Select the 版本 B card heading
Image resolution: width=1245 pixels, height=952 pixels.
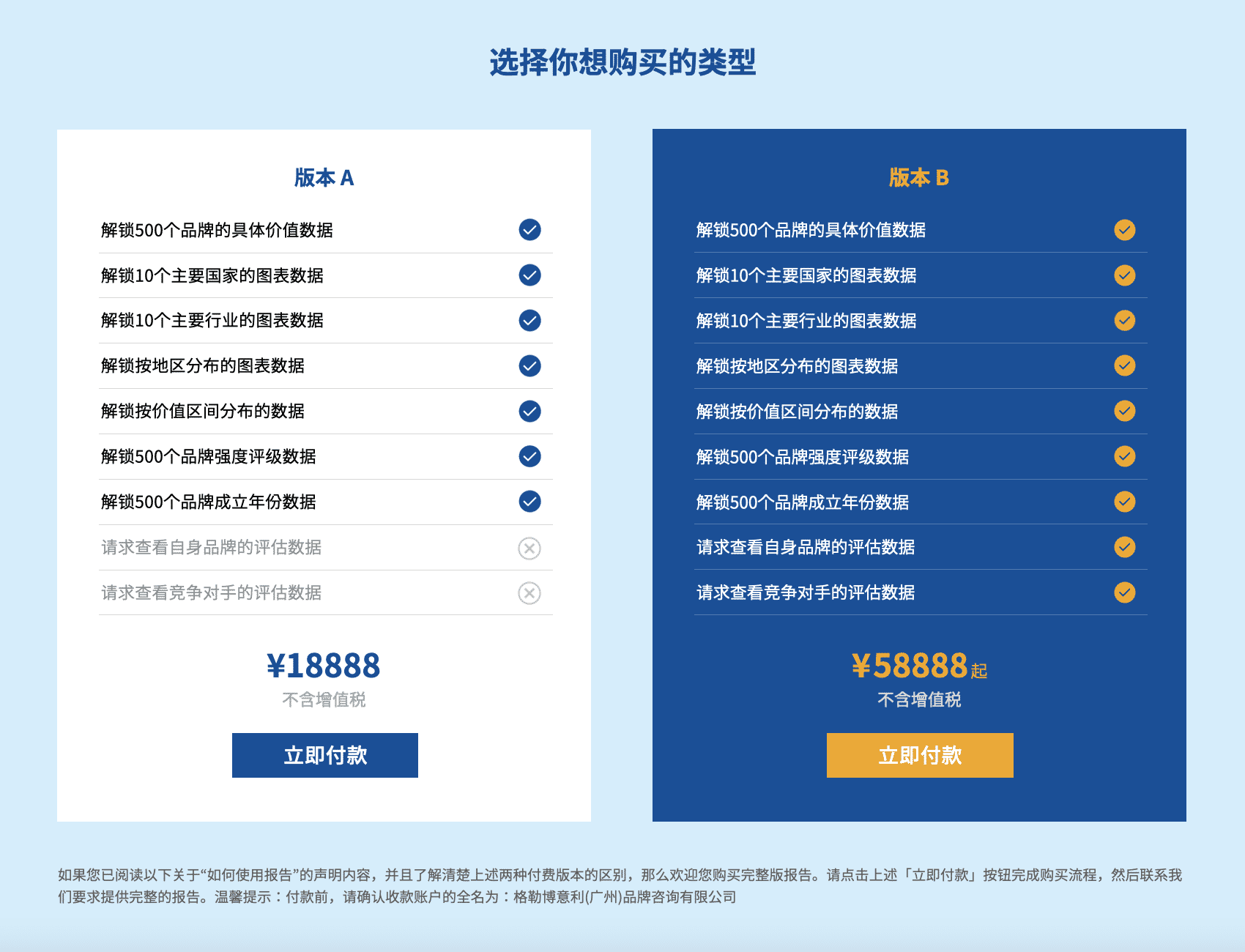tap(918, 178)
